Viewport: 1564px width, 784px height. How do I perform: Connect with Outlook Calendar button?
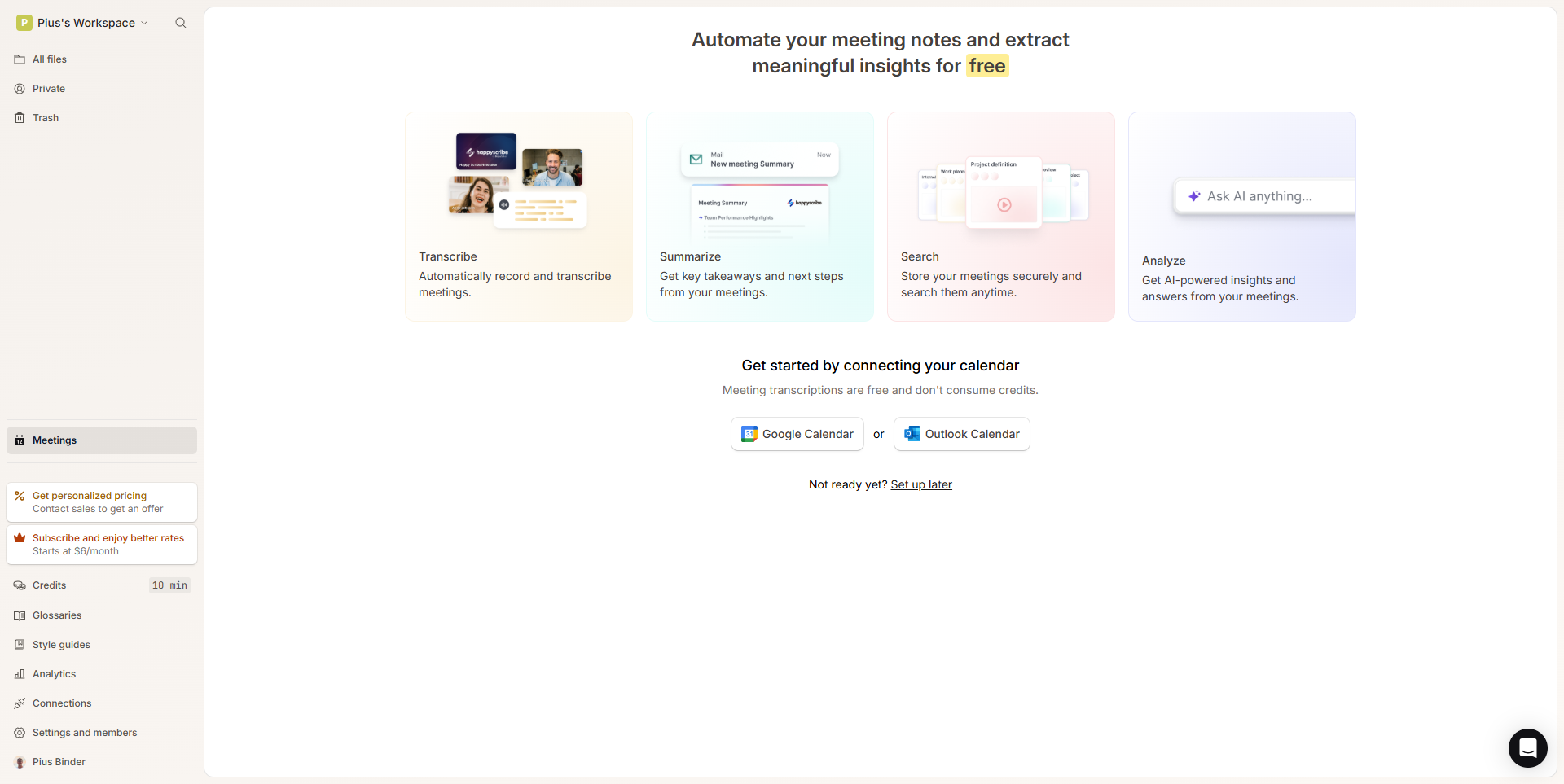[961, 434]
